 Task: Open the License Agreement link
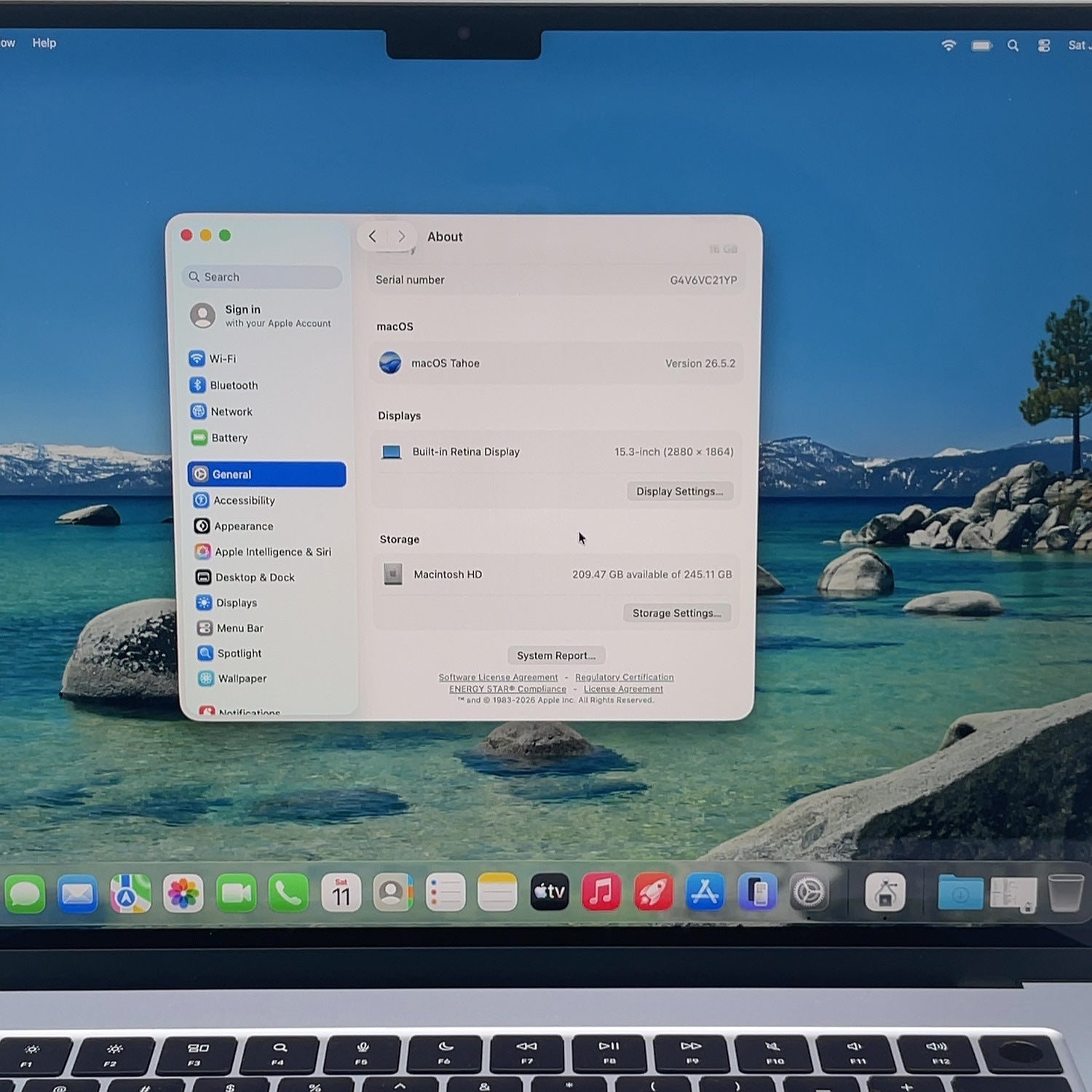pos(623,689)
